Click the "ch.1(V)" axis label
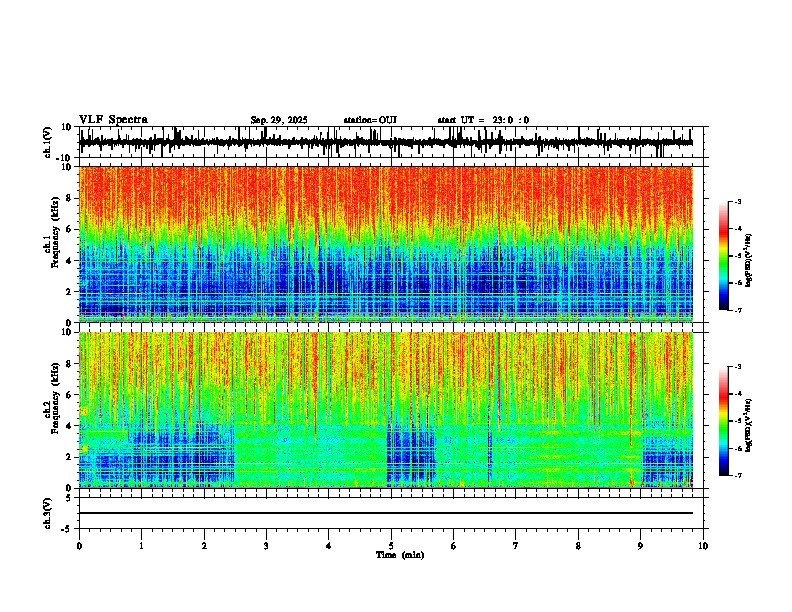 48,142
